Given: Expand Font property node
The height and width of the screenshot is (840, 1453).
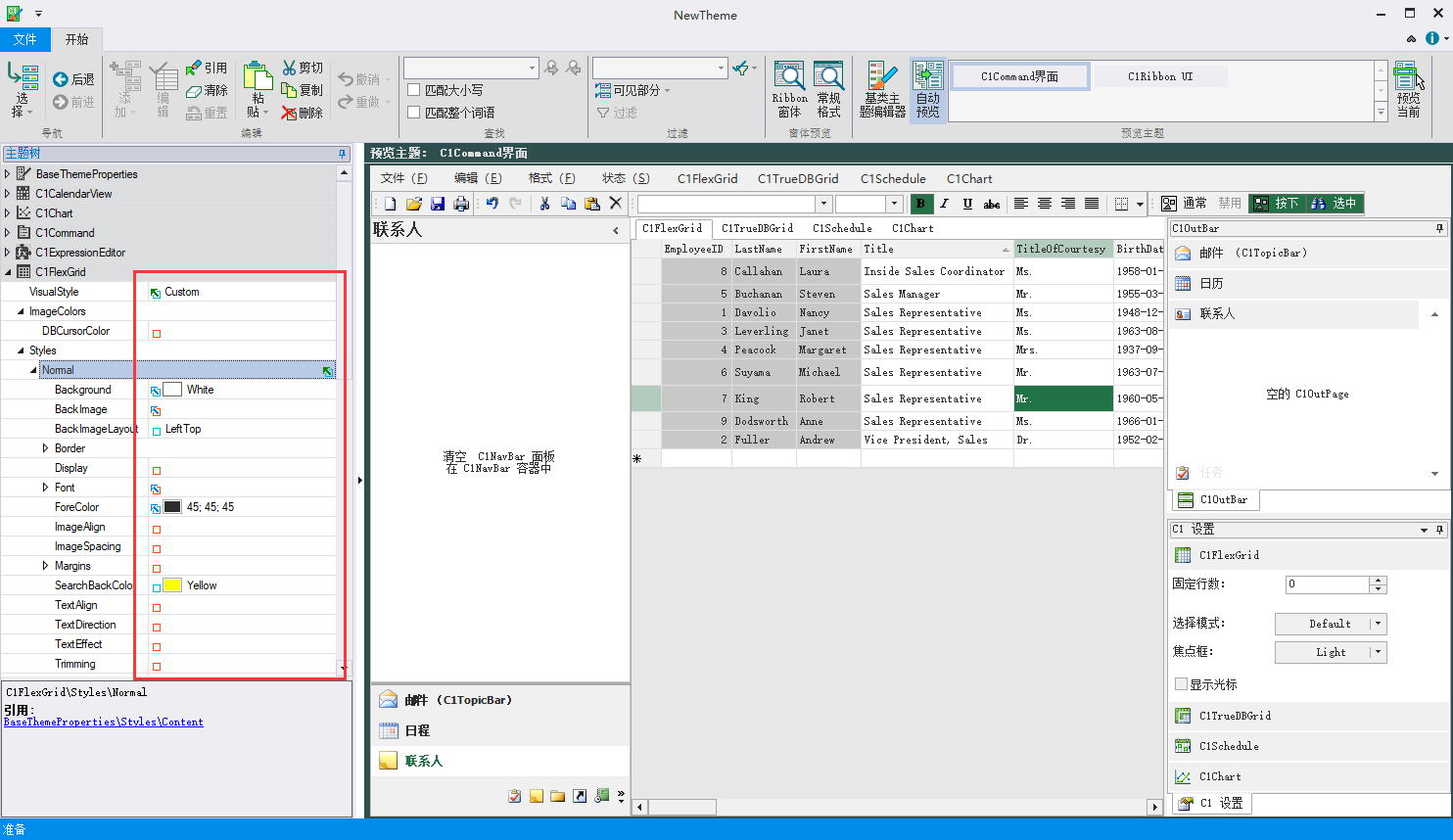Looking at the screenshot, I should click(45, 488).
